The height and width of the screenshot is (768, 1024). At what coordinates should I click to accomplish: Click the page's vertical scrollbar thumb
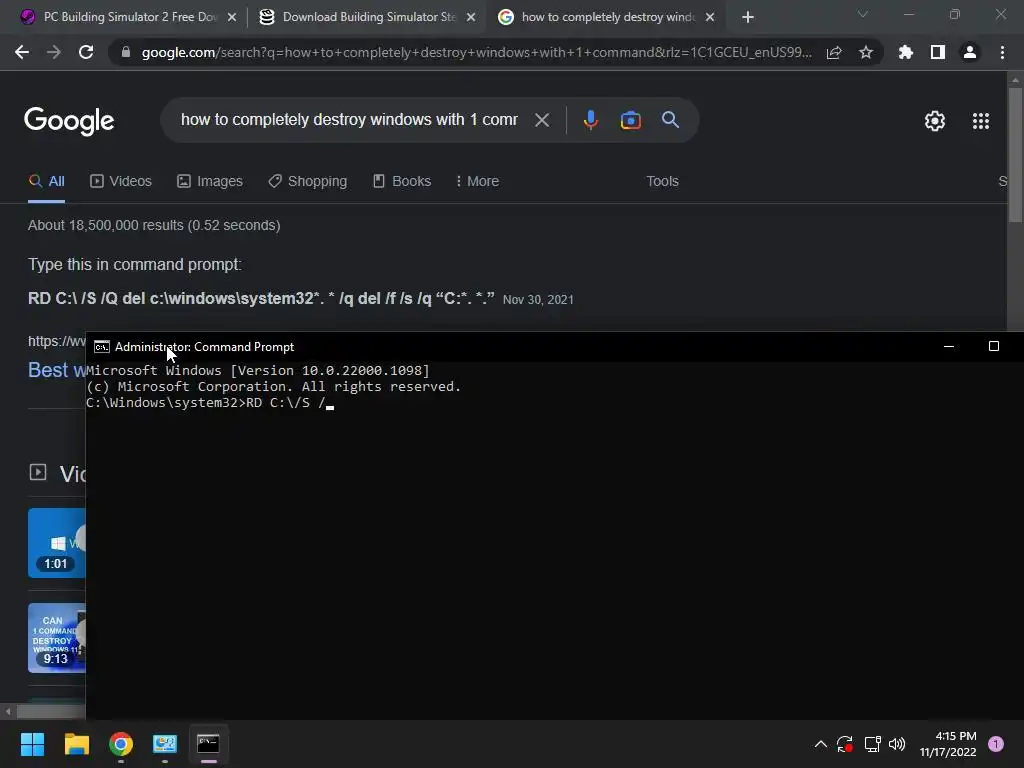(x=1015, y=155)
